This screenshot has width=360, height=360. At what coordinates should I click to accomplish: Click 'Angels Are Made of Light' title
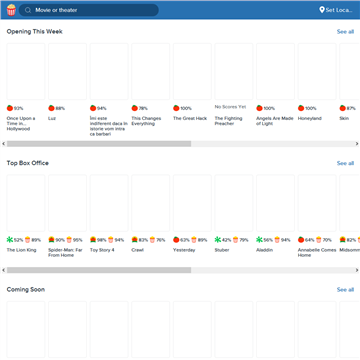coord(275,121)
